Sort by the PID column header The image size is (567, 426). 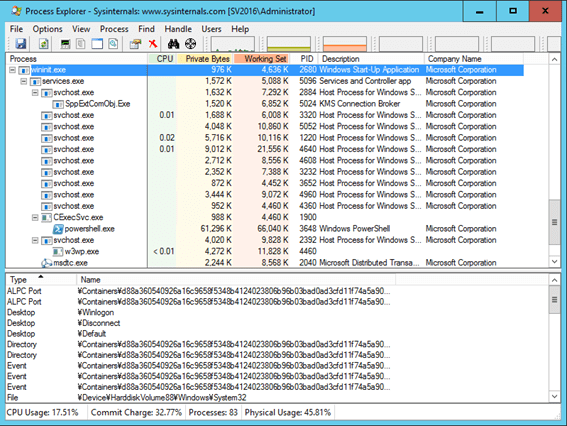point(304,59)
